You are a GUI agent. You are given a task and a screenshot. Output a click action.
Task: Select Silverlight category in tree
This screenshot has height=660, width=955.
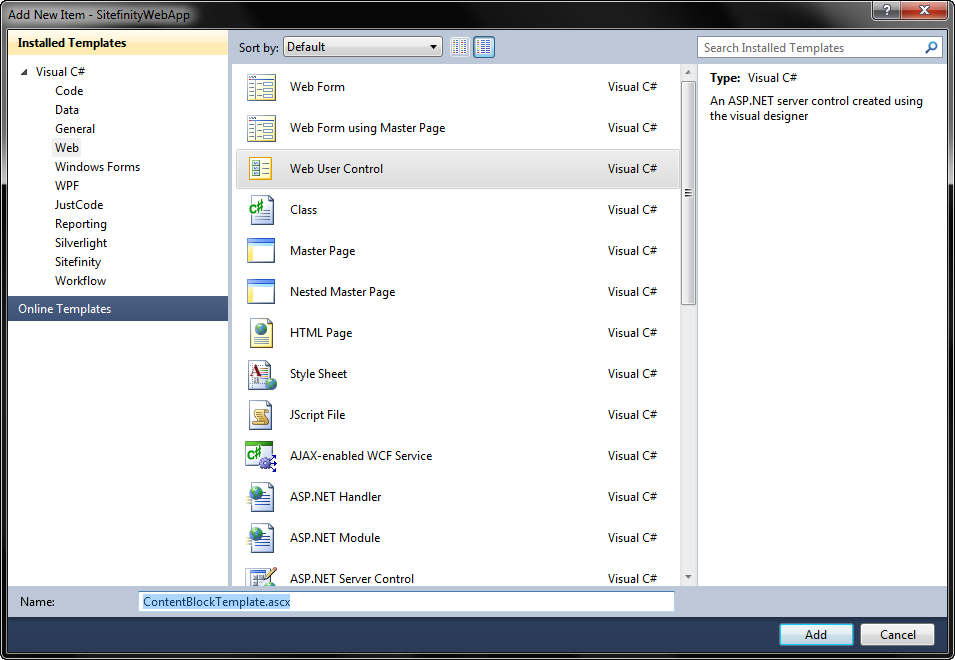81,243
